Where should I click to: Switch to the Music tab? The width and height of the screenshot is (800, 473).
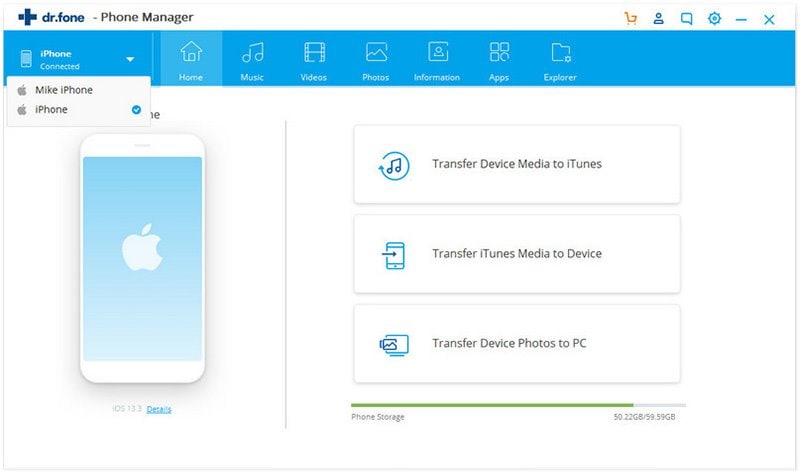[x=252, y=59]
